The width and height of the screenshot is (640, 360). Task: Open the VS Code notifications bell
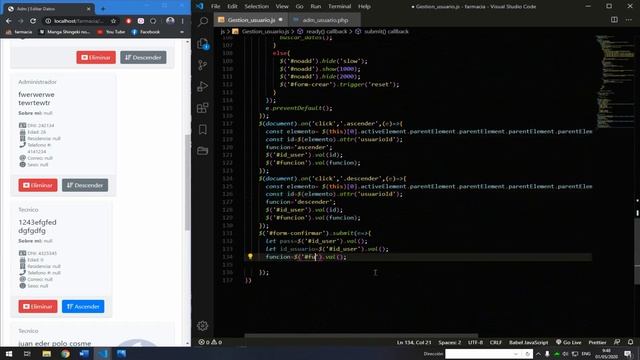[x=631, y=342]
